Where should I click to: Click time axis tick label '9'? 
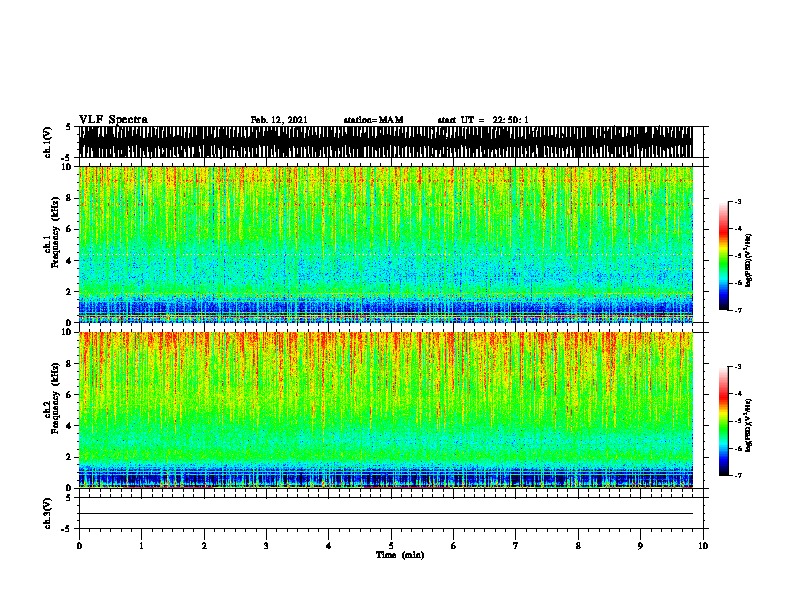[640, 546]
